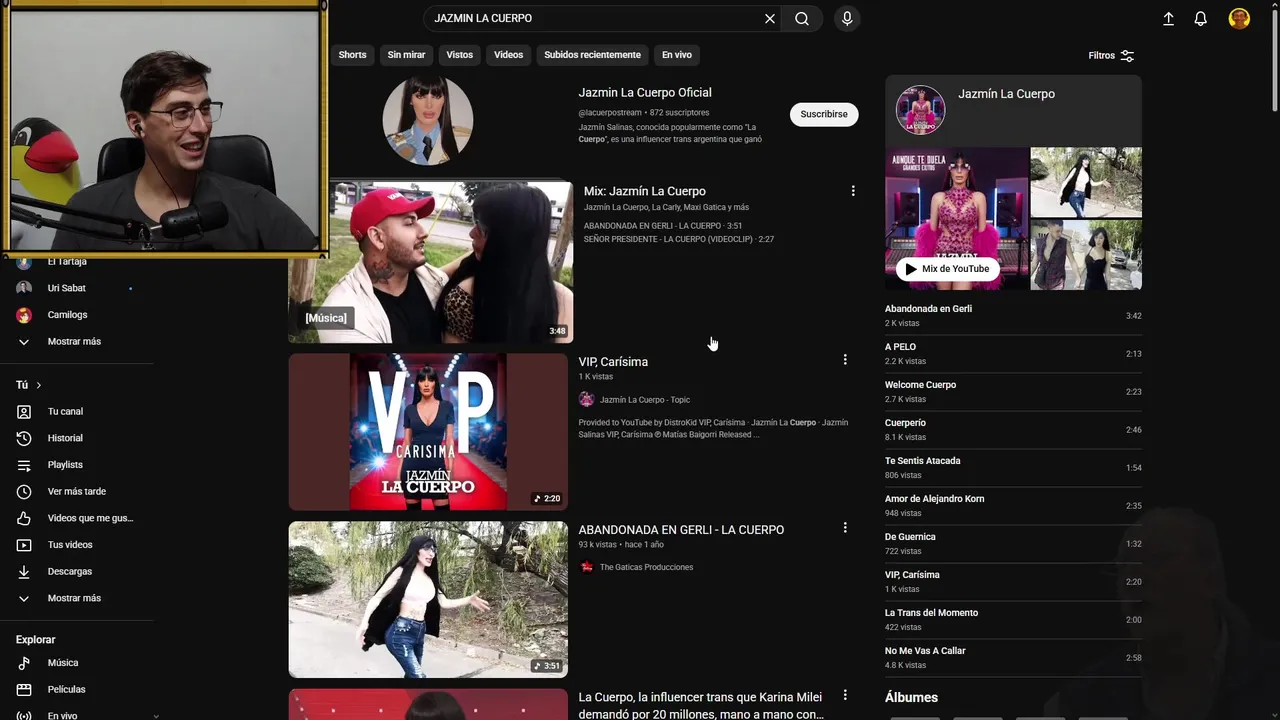The image size is (1280, 720).
Task: Open options menu for La Cuerpo influencer video
Action: tap(845, 695)
